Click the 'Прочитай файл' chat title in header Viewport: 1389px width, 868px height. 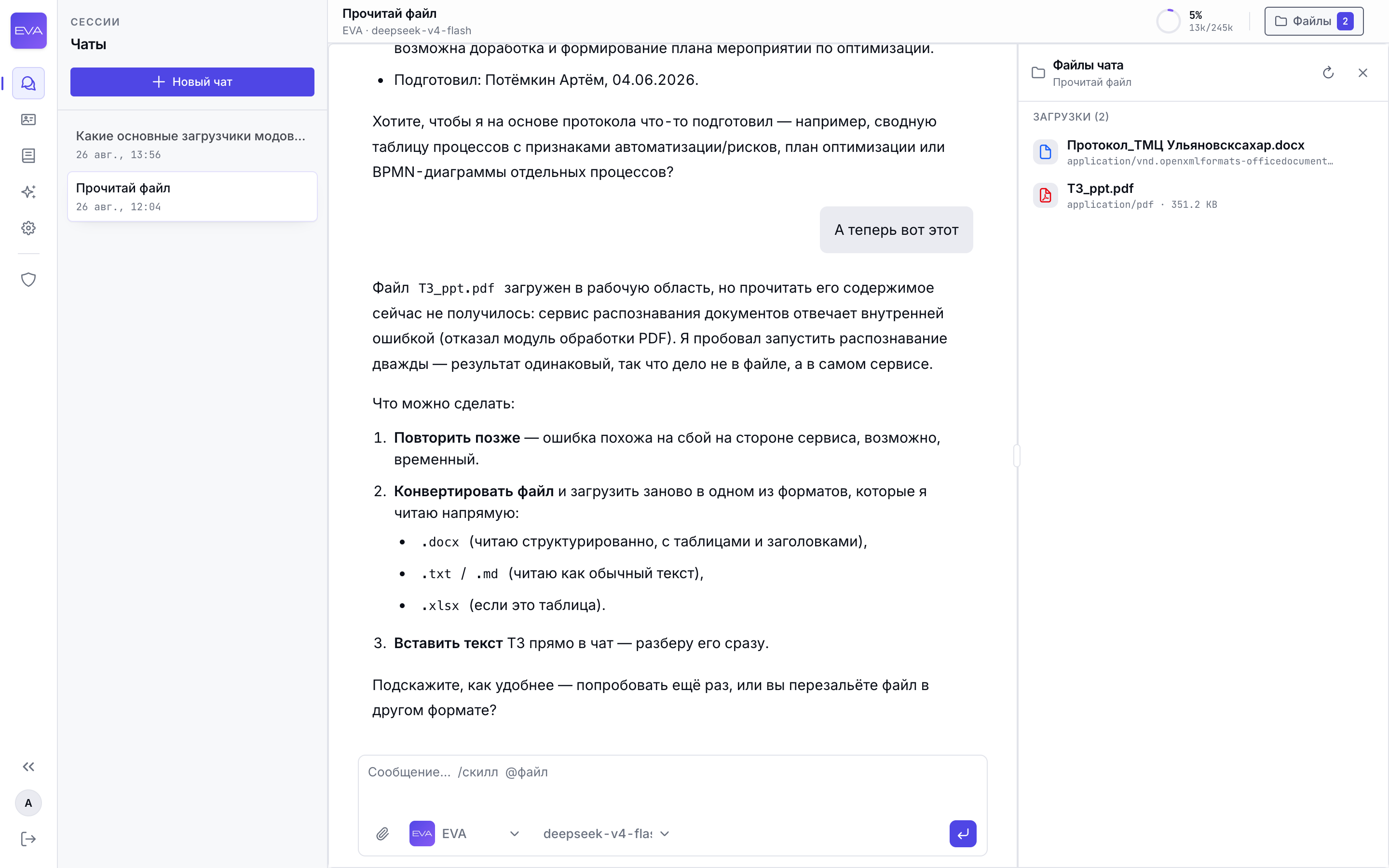tap(389, 14)
